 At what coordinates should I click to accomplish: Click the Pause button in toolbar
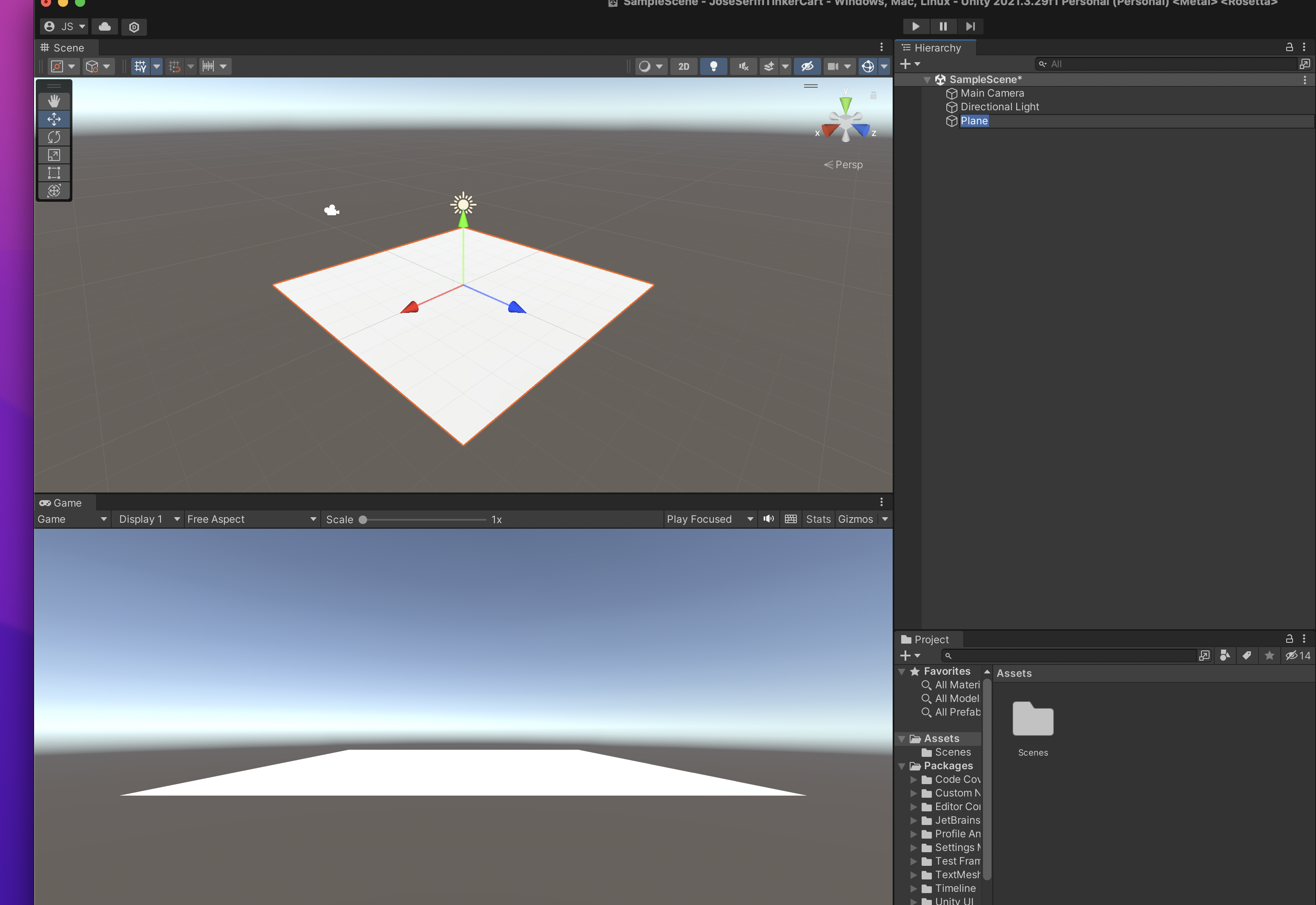(x=943, y=27)
